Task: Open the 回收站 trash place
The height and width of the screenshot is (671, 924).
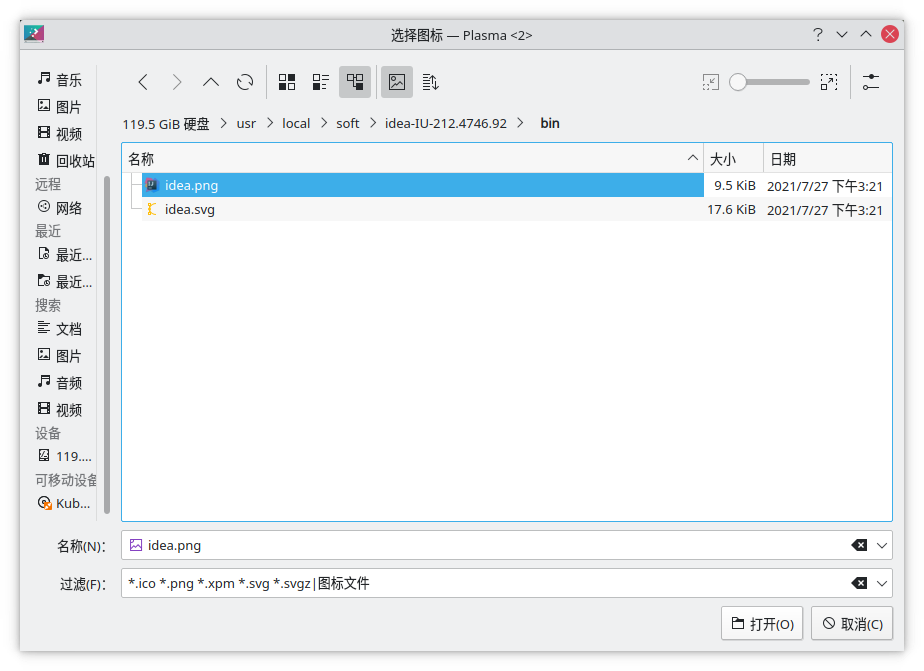Action: click(x=65, y=161)
